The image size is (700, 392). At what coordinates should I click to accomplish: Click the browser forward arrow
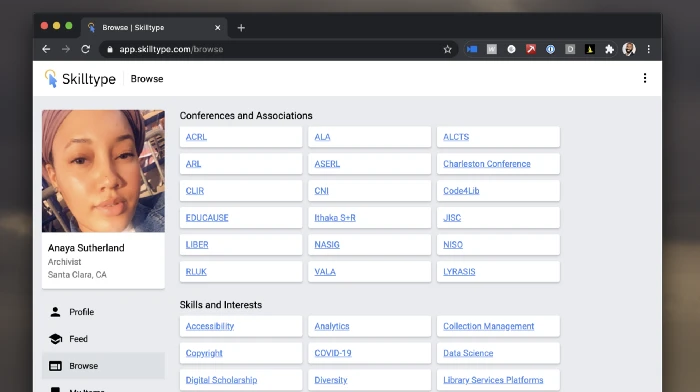66,49
